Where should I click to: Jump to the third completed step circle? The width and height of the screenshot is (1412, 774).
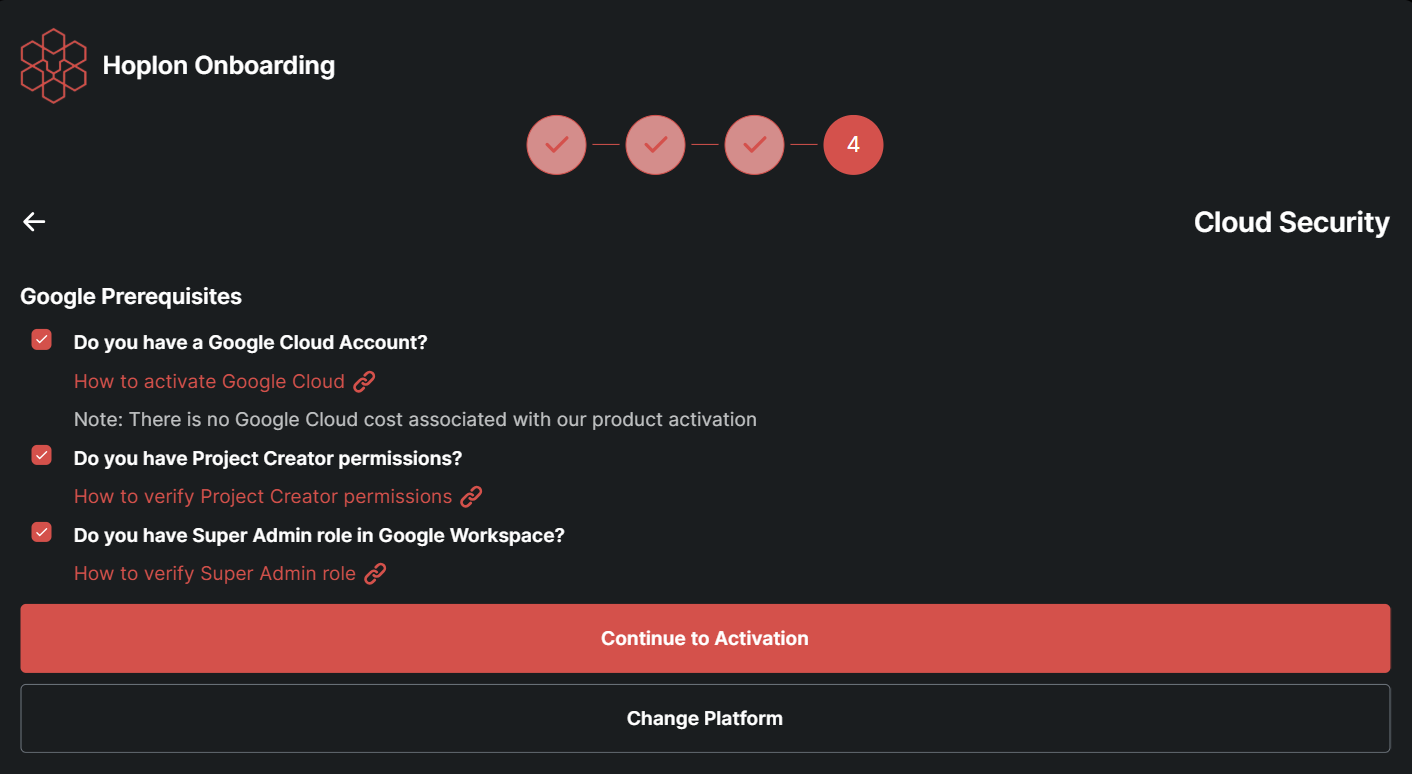[754, 145]
